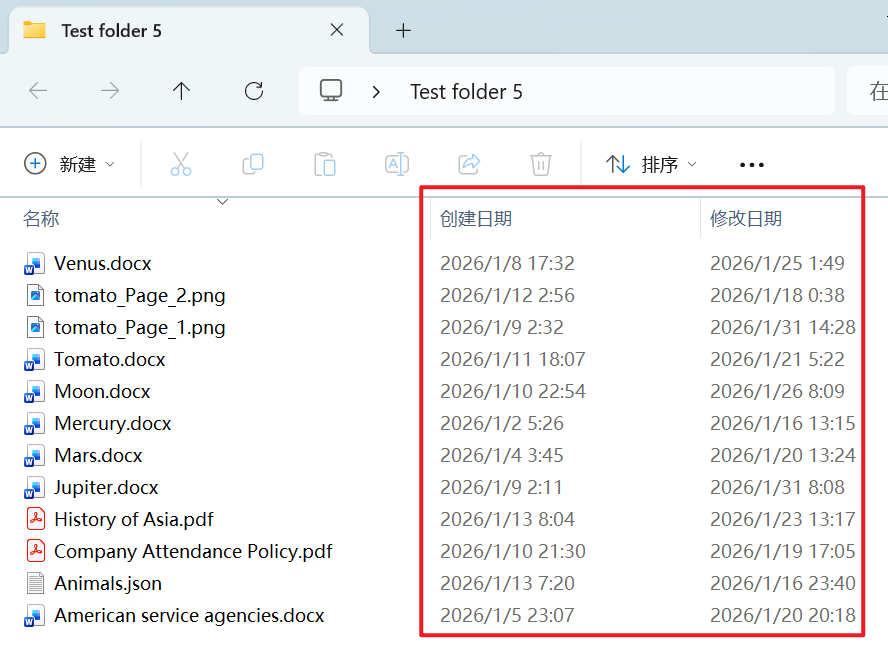Click the Delete trash icon
The width and height of the screenshot is (888, 648).
pos(540,164)
